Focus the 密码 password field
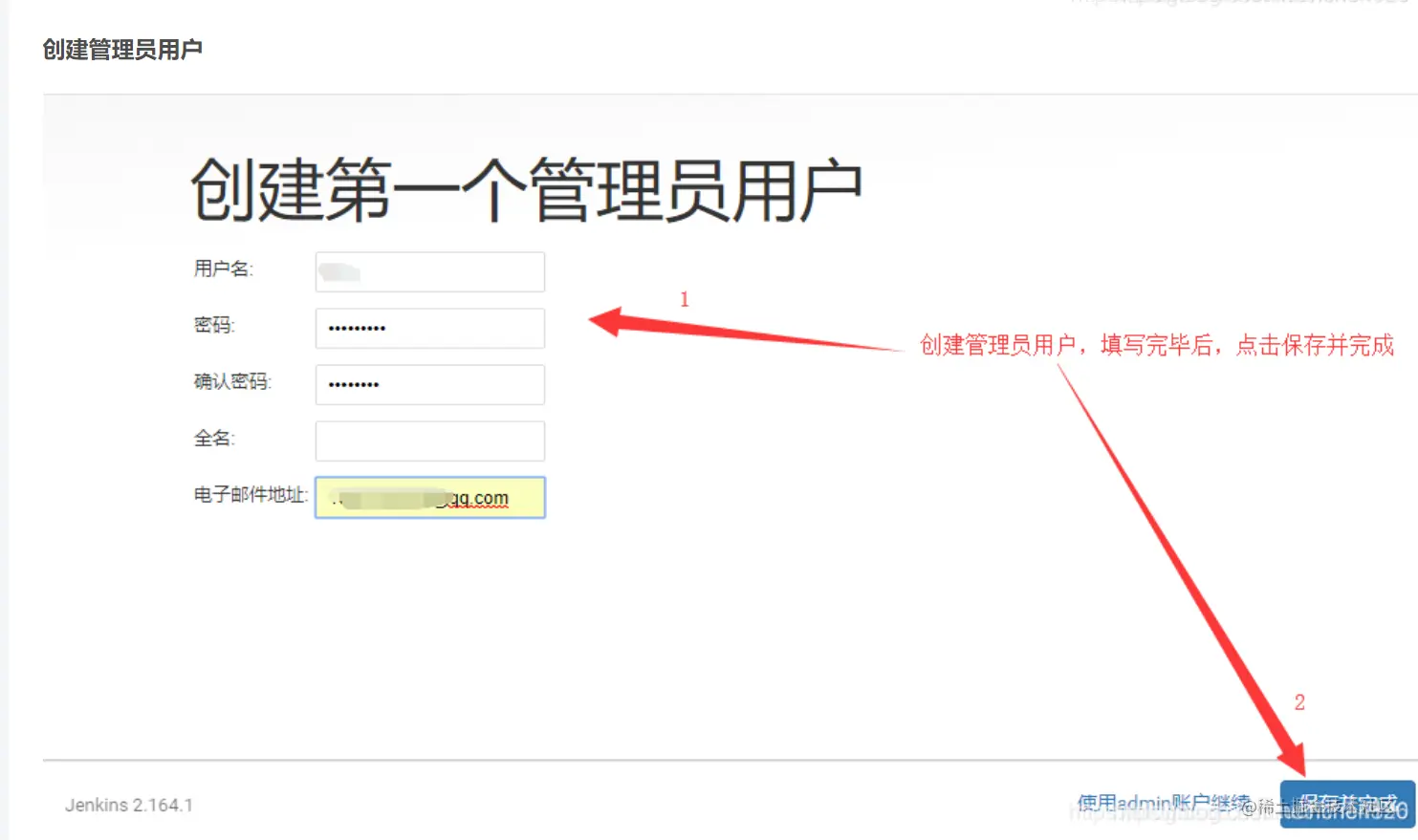This screenshot has width=1418, height=840. pos(430,328)
